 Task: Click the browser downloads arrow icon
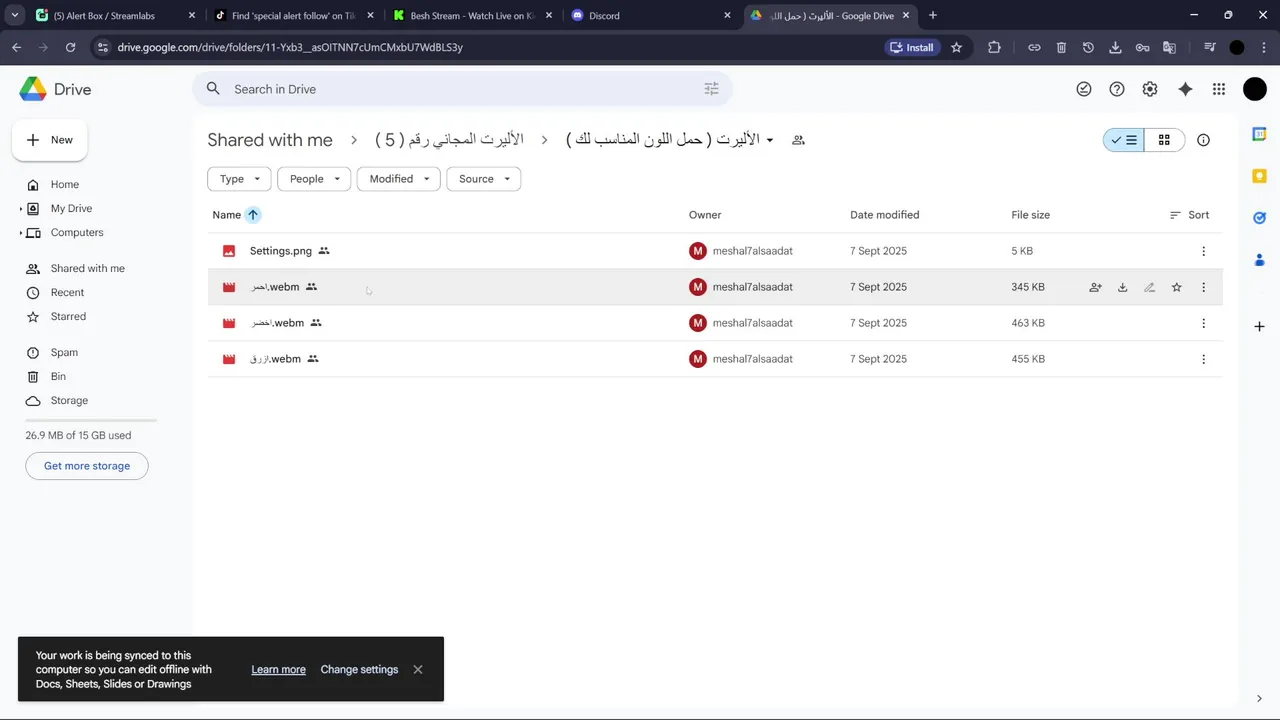tap(1115, 47)
